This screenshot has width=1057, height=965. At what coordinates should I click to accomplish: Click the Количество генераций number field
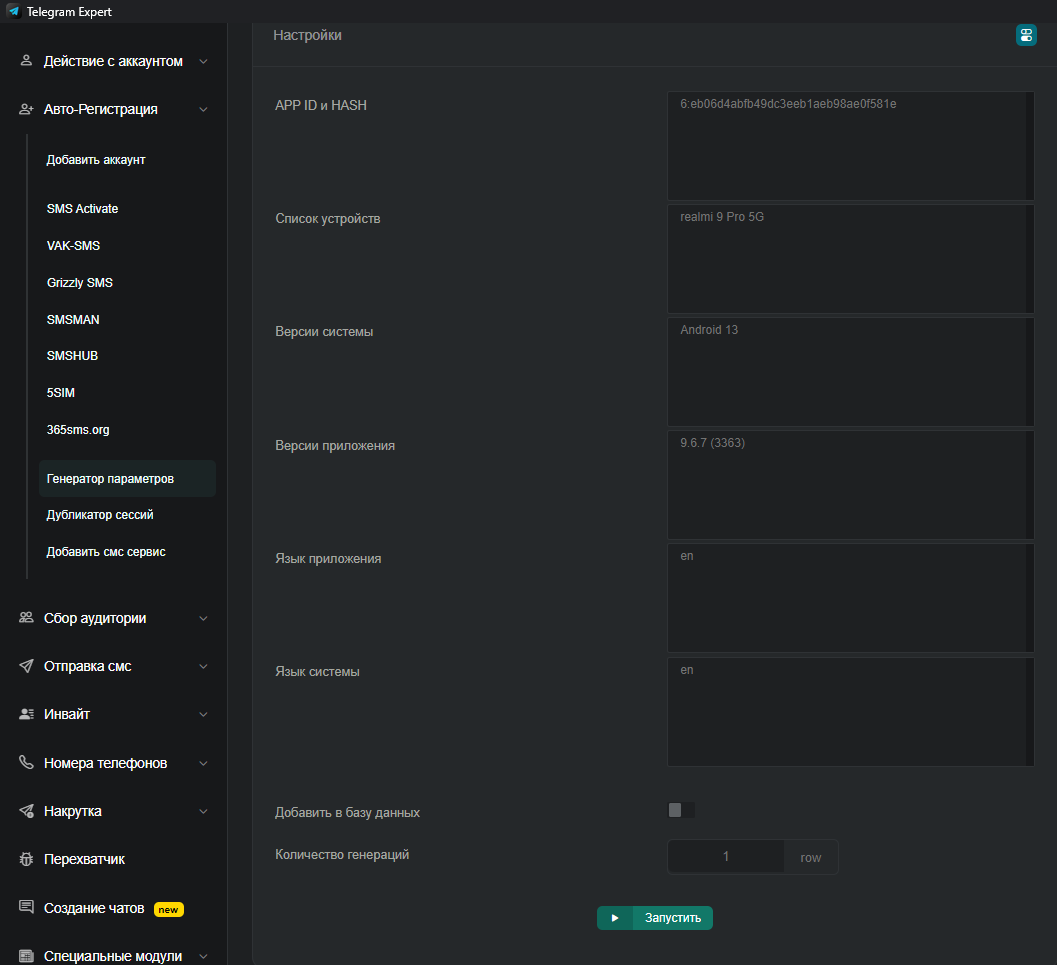[726, 857]
